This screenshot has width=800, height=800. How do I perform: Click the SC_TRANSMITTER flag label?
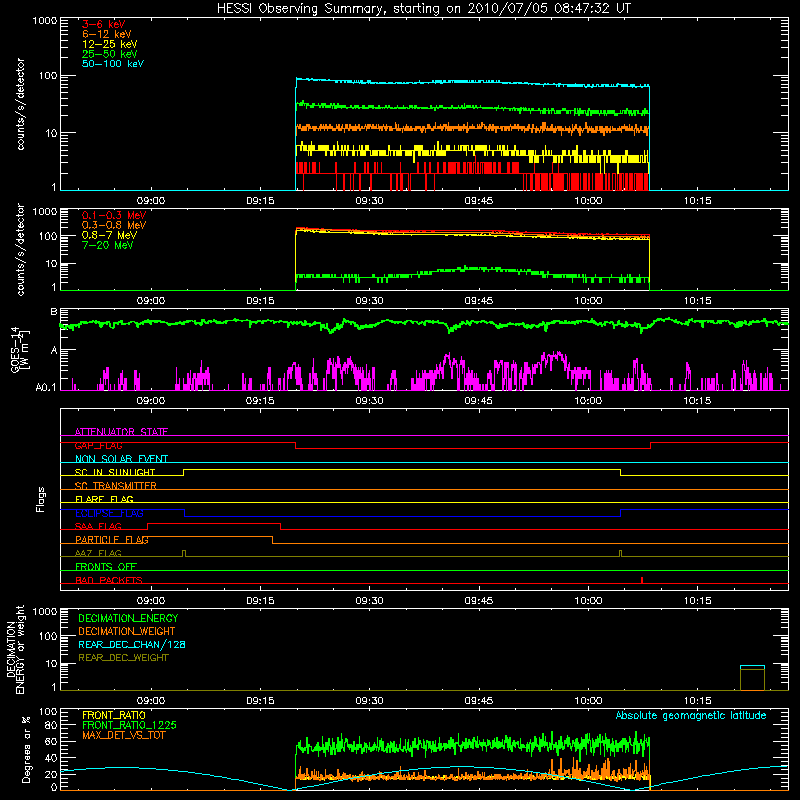[116, 486]
